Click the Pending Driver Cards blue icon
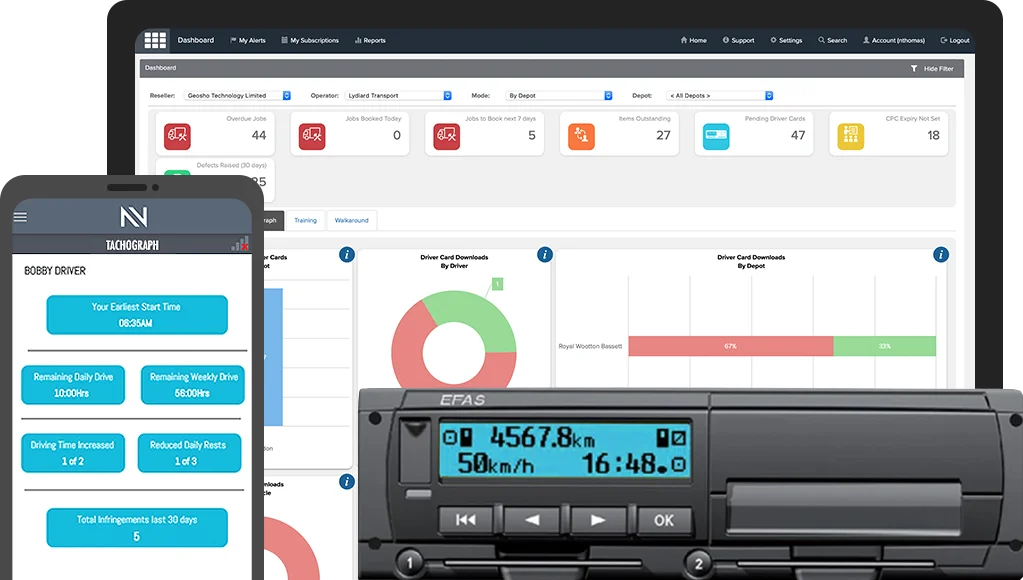 [716, 135]
